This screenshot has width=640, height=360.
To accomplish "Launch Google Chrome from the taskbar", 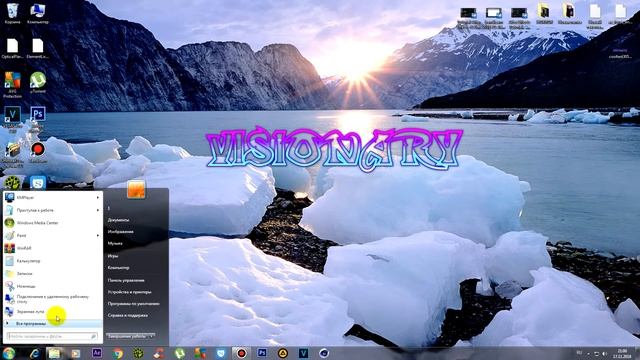I will [118, 353].
